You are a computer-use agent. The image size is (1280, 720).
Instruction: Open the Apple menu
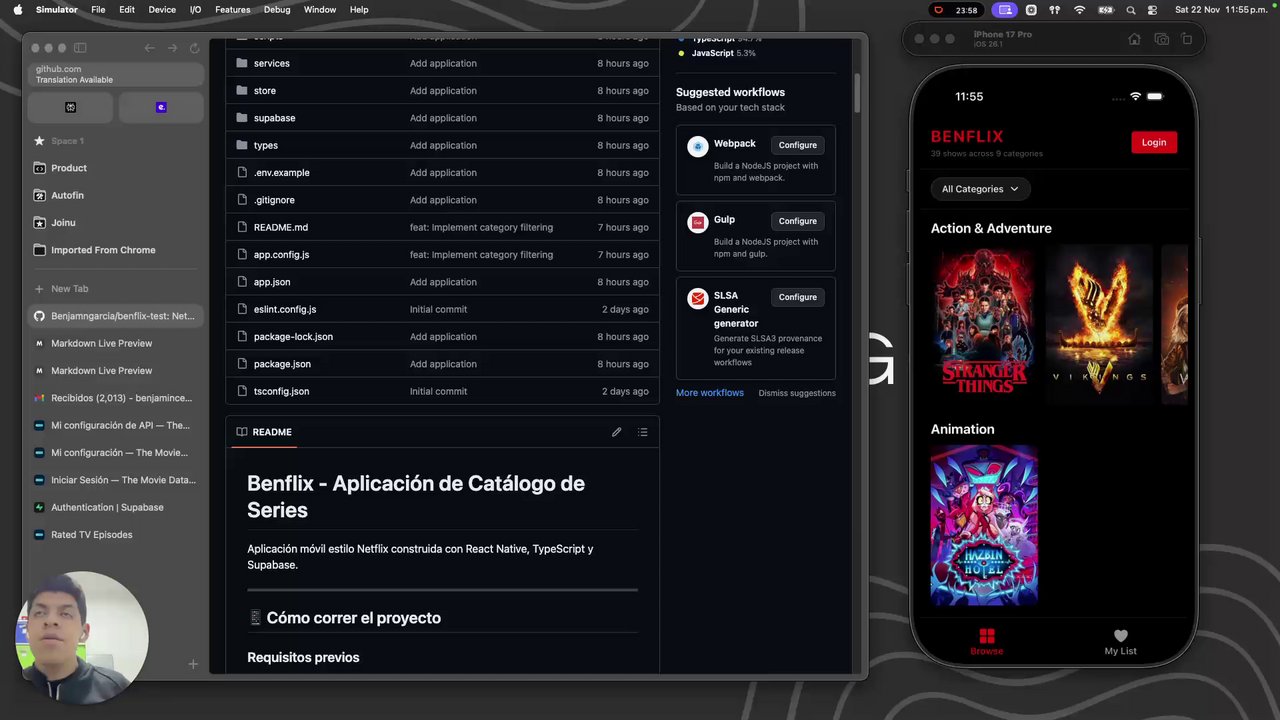[x=17, y=10]
